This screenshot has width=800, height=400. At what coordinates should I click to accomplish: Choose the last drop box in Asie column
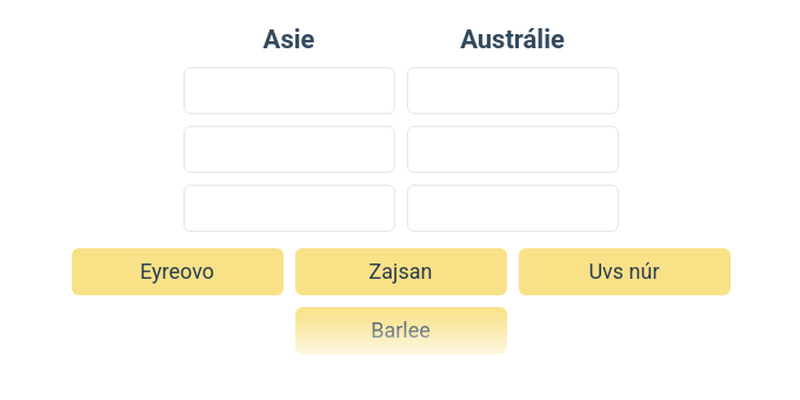[289, 208]
